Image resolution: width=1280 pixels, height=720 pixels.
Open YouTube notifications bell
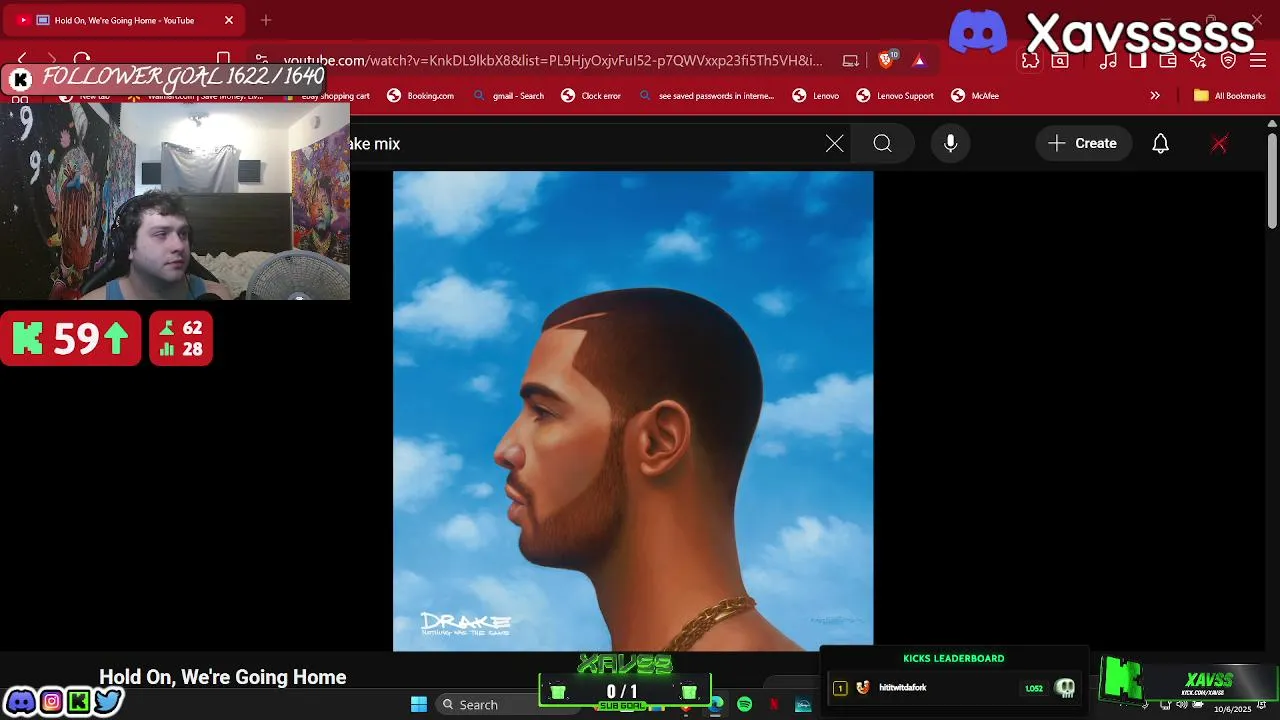[1160, 144]
